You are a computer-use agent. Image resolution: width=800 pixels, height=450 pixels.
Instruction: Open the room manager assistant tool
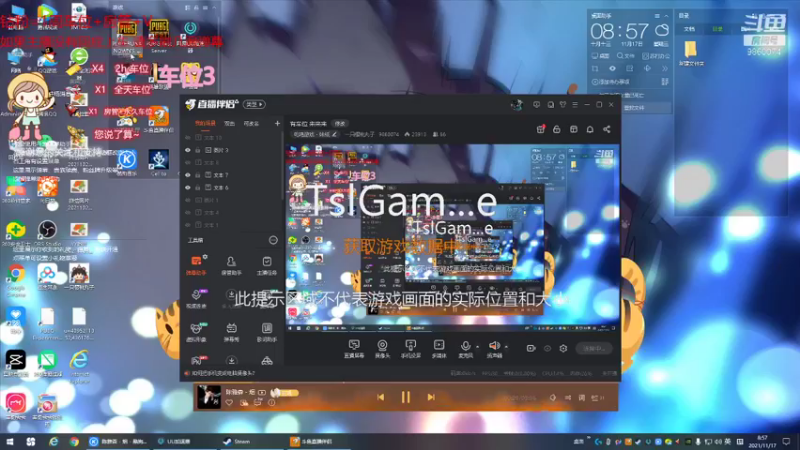(231, 265)
